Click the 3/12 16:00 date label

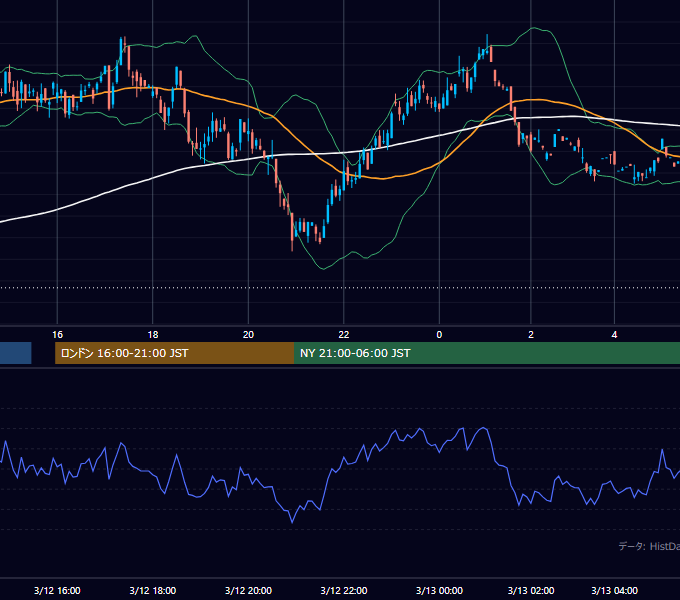point(57,590)
